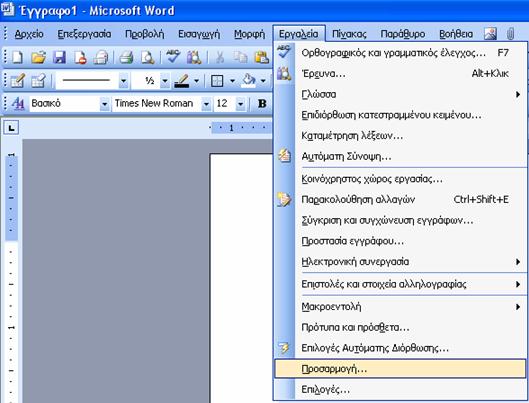Click in the Βασικό style name field
Viewport: 529px width, 403px height.
(x=64, y=104)
